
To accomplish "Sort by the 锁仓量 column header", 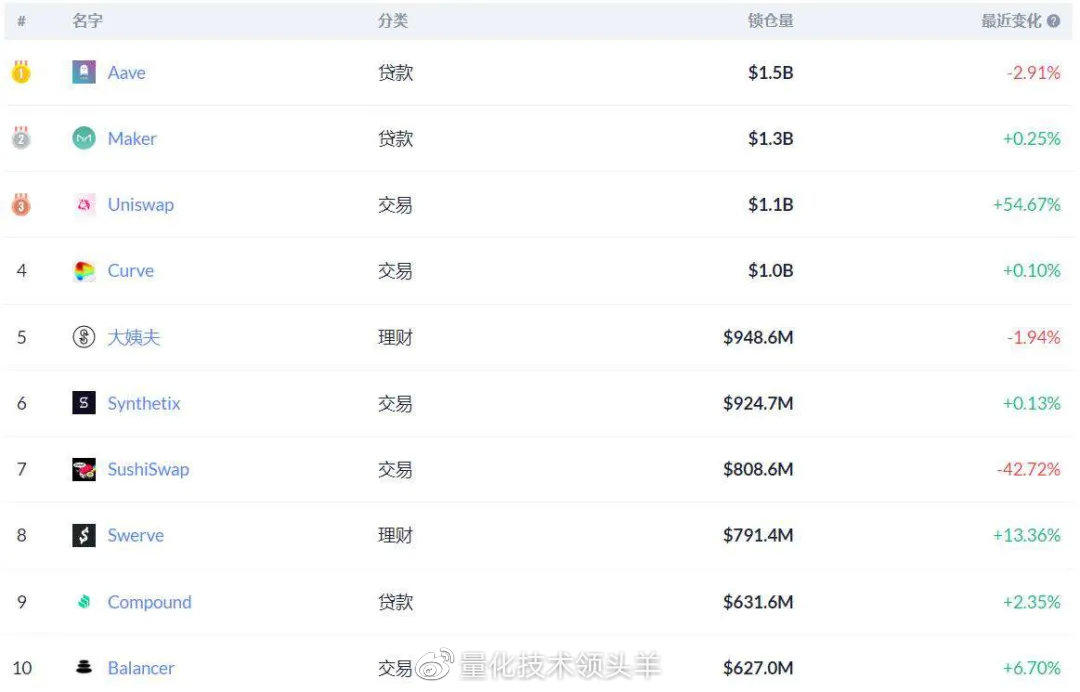I will tap(770, 21).
